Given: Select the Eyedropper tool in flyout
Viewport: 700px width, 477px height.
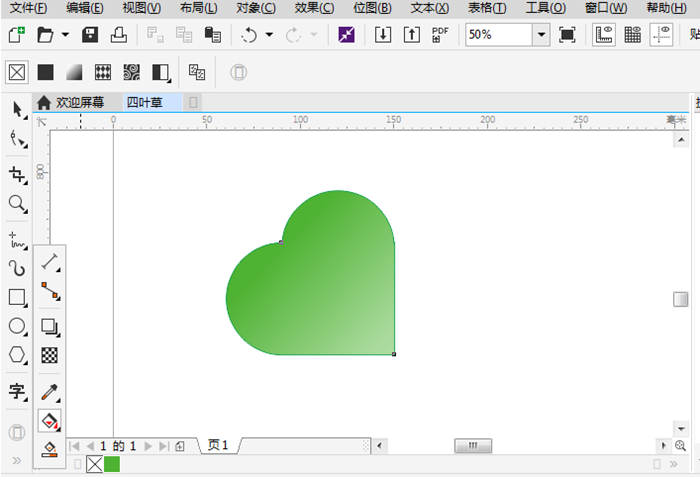Looking at the screenshot, I should 49,391.
